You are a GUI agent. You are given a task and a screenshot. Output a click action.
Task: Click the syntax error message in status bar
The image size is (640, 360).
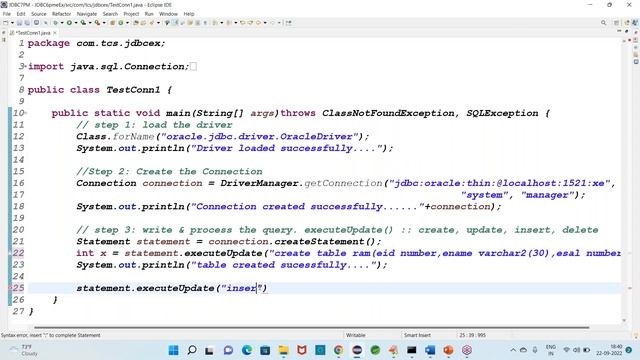point(51,335)
